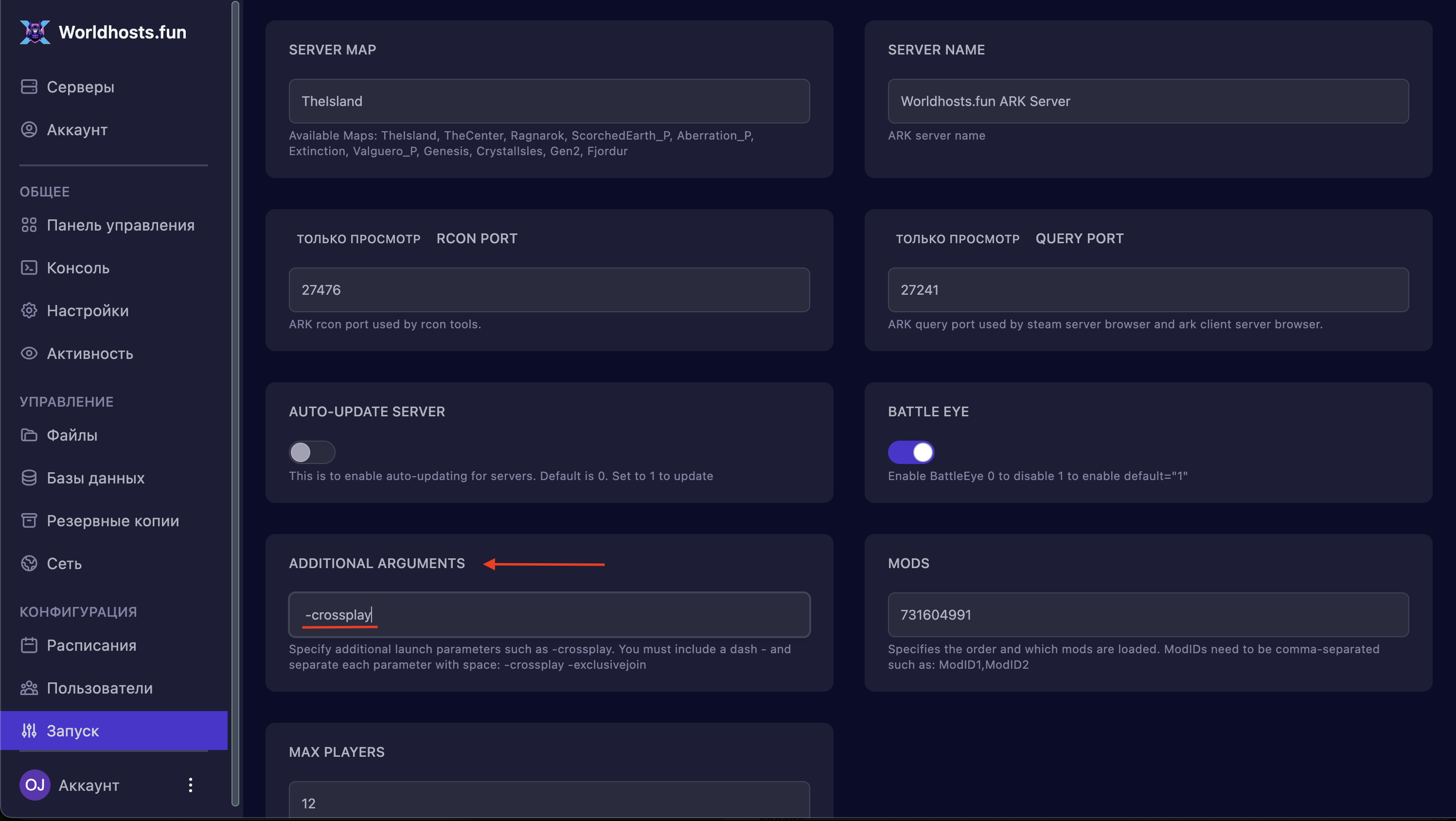Disable the Battle Eye toggle
This screenshot has width=1456, height=821.
coord(910,452)
